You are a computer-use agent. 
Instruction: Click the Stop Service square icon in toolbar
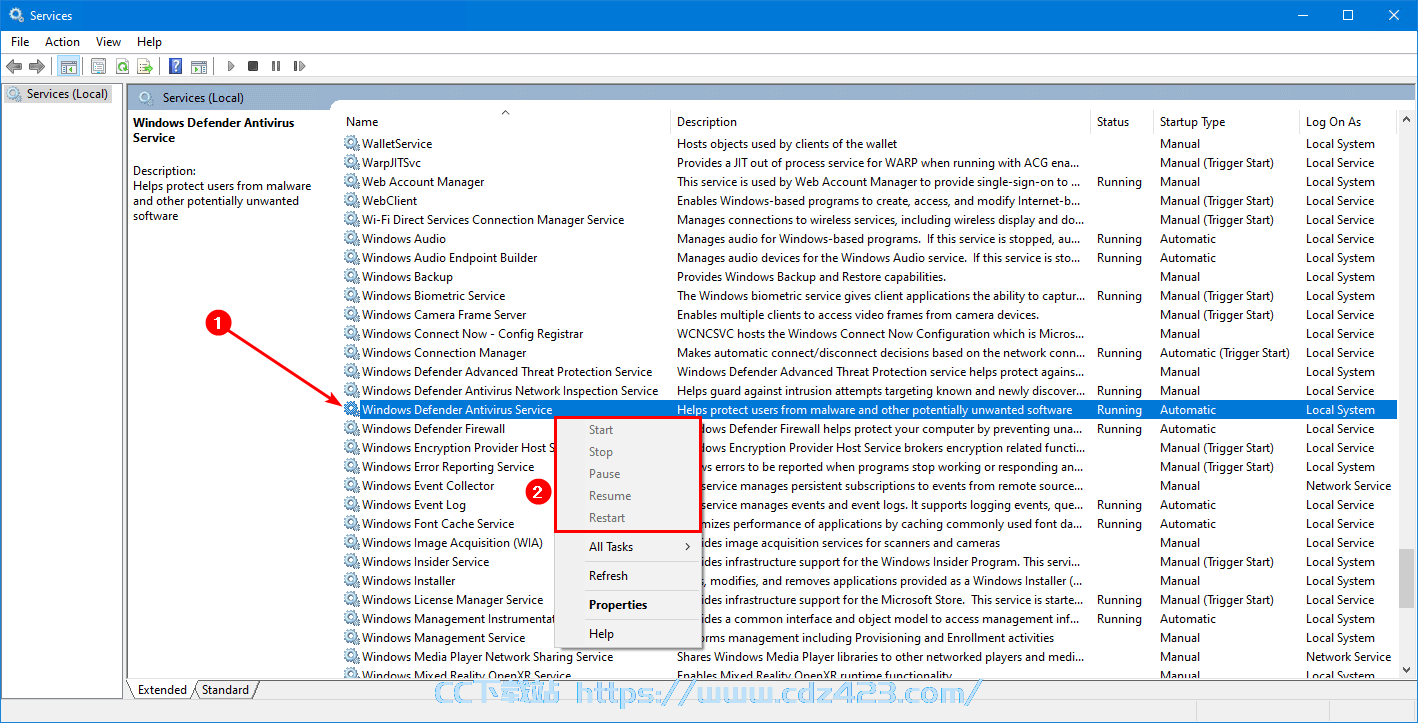pyautogui.click(x=253, y=66)
